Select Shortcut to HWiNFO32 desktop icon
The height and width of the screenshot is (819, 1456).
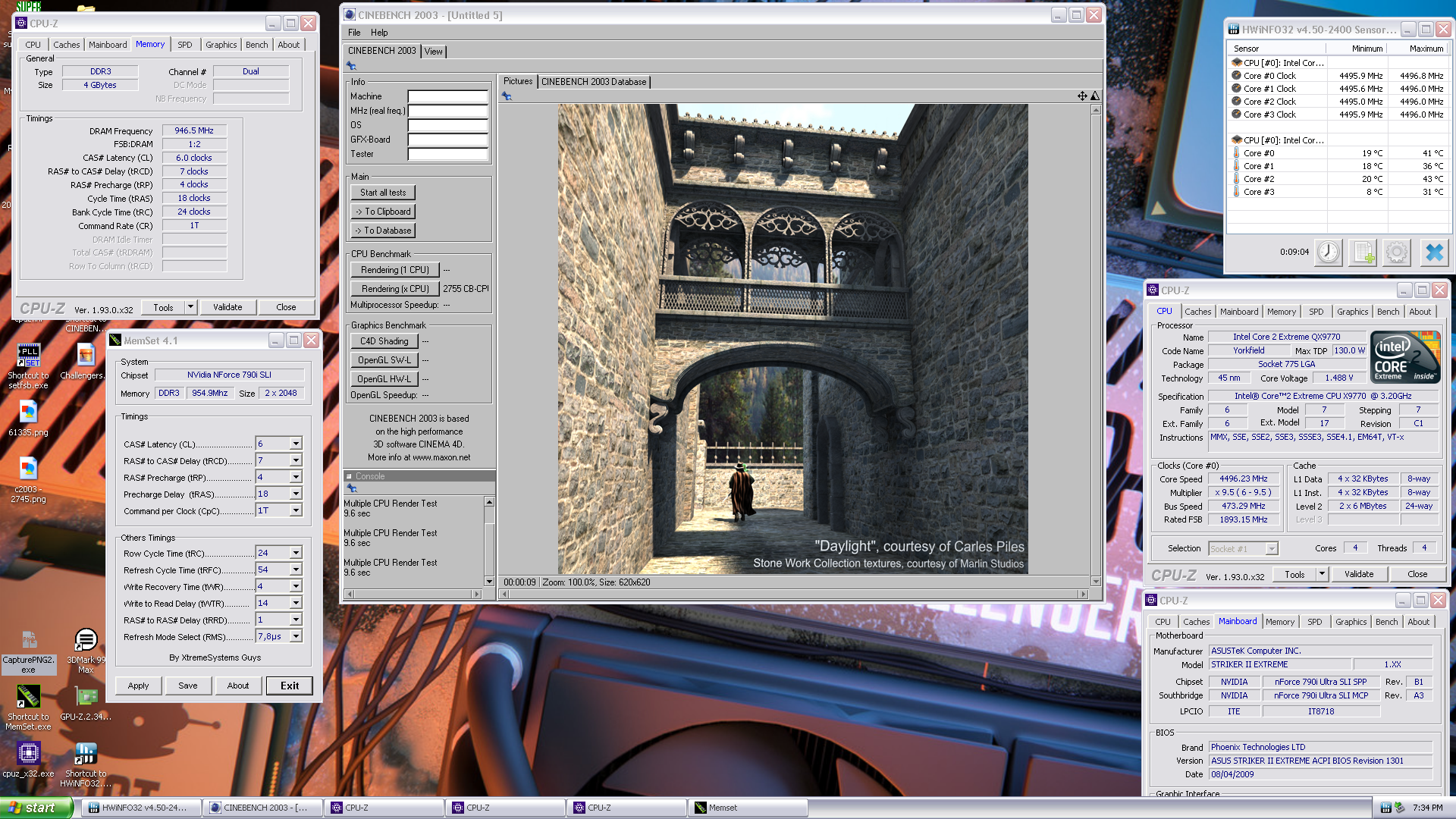[86, 765]
